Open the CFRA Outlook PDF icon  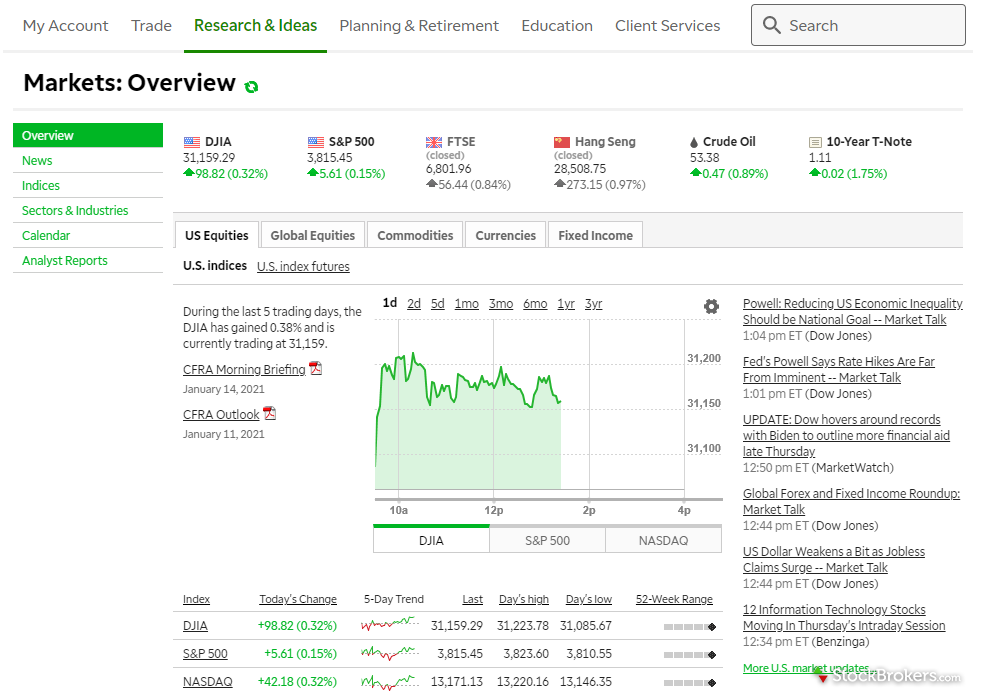coord(270,413)
